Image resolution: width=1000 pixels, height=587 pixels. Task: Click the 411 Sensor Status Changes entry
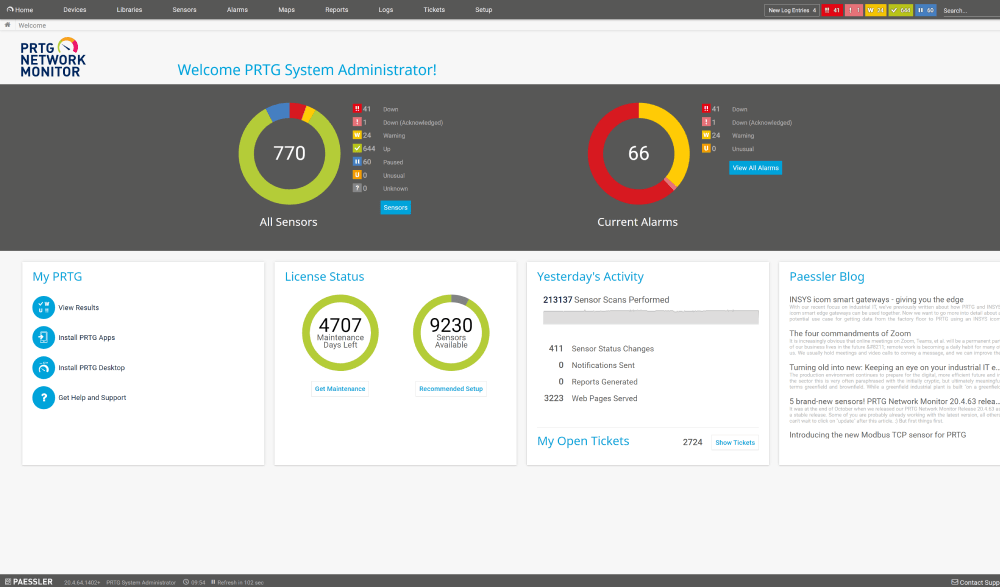click(601, 348)
